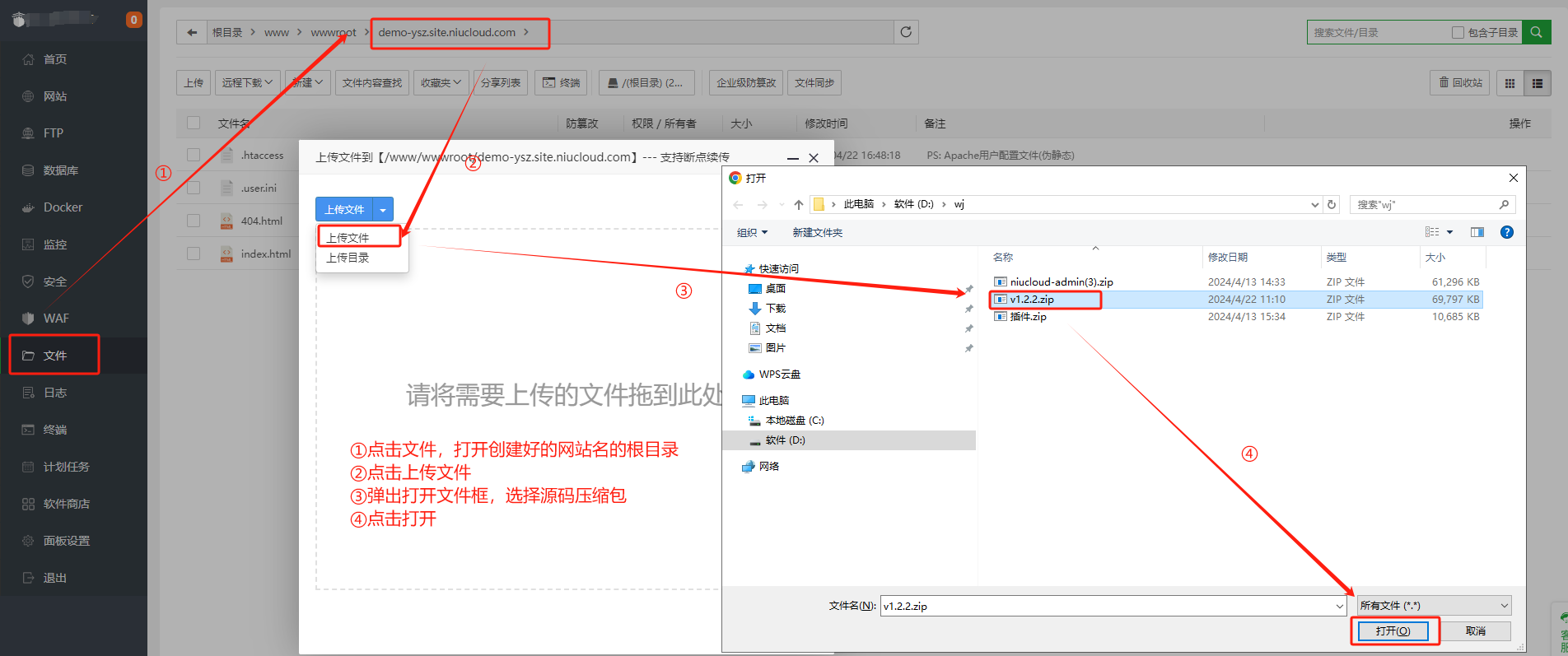Click the 安全 shield icon in sidebar
Screen dimensions: 1568x656
(x=28, y=281)
